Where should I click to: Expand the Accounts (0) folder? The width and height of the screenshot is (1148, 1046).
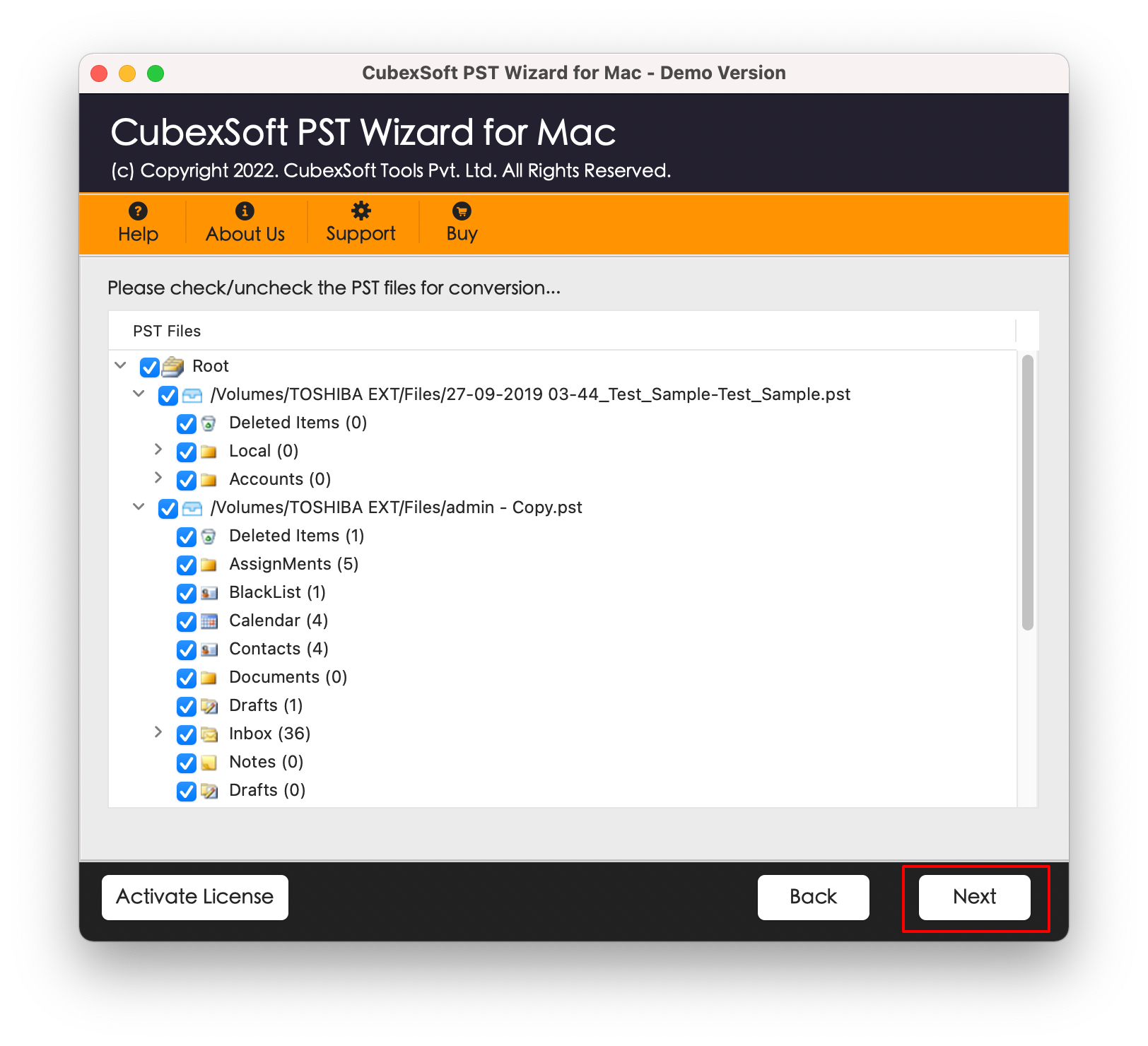[158, 478]
